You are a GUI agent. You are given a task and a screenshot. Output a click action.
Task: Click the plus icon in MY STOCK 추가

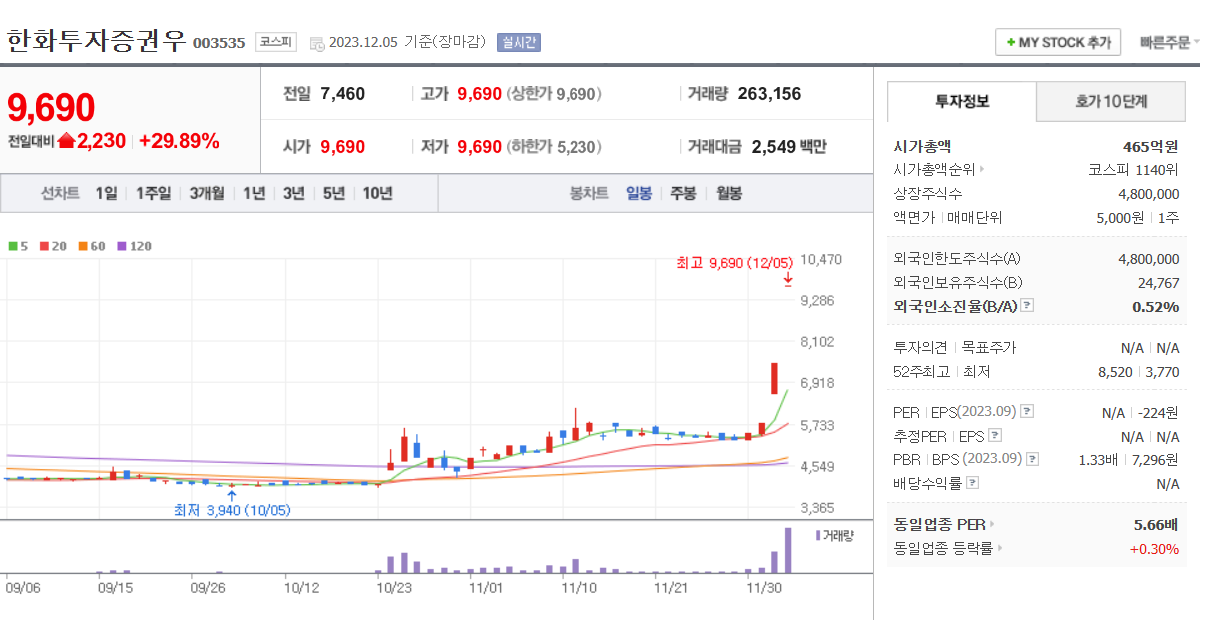[x=1010, y=42]
